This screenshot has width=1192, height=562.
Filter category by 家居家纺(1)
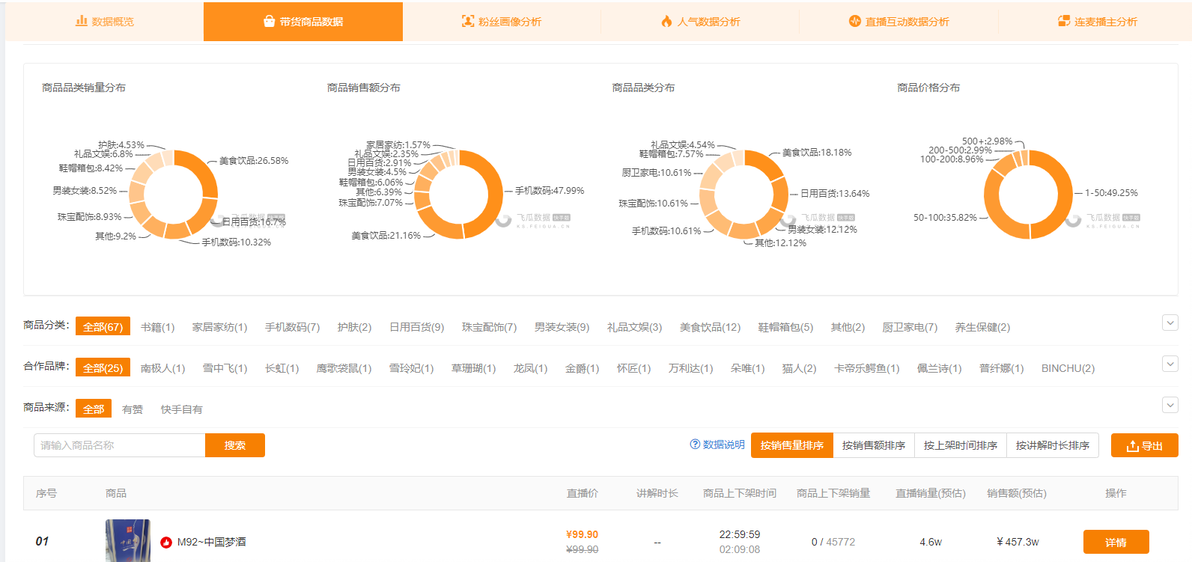pos(220,327)
